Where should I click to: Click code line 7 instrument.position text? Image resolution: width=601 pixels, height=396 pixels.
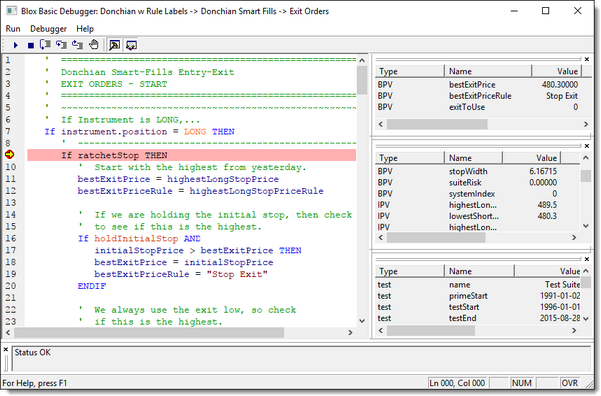[114, 132]
